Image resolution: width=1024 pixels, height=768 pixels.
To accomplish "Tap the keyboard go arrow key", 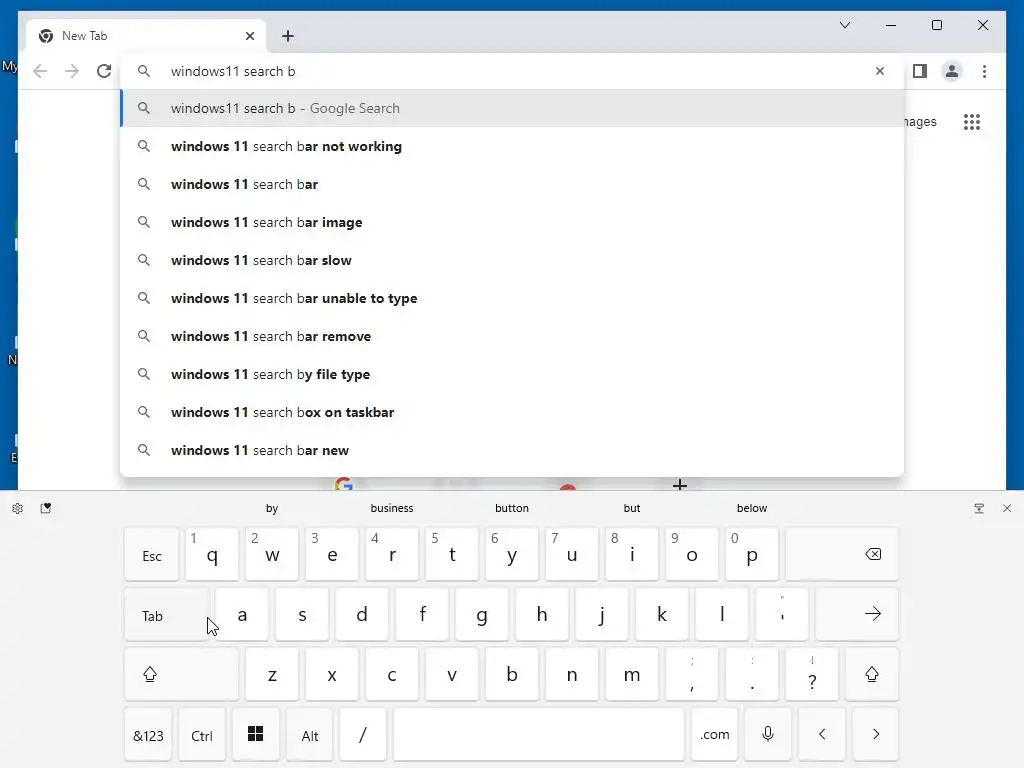I will pyautogui.click(x=857, y=614).
